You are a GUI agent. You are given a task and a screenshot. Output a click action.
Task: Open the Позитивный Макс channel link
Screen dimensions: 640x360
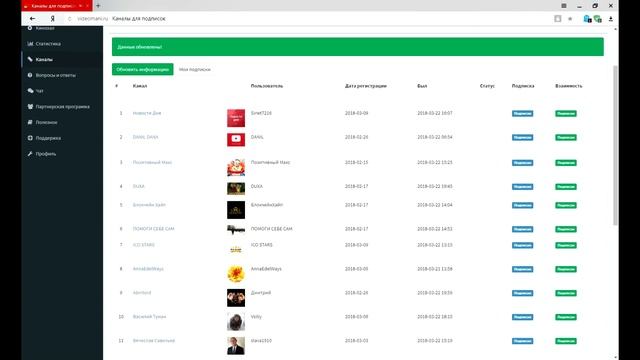[152, 162]
